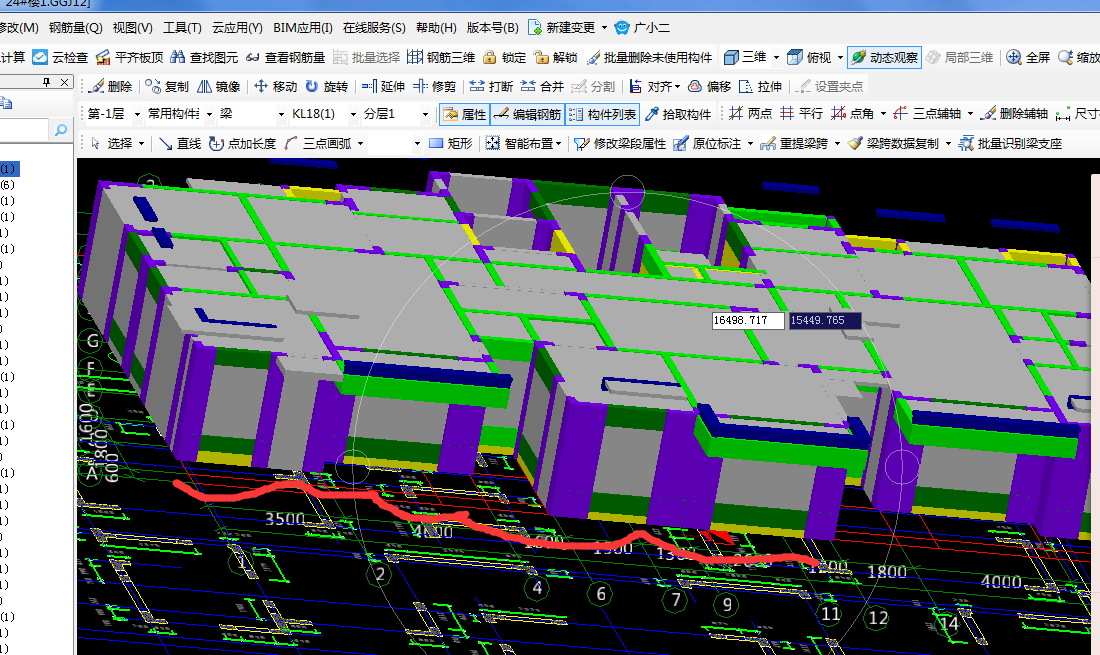Click 原位标注 tool

tap(707, 143)
